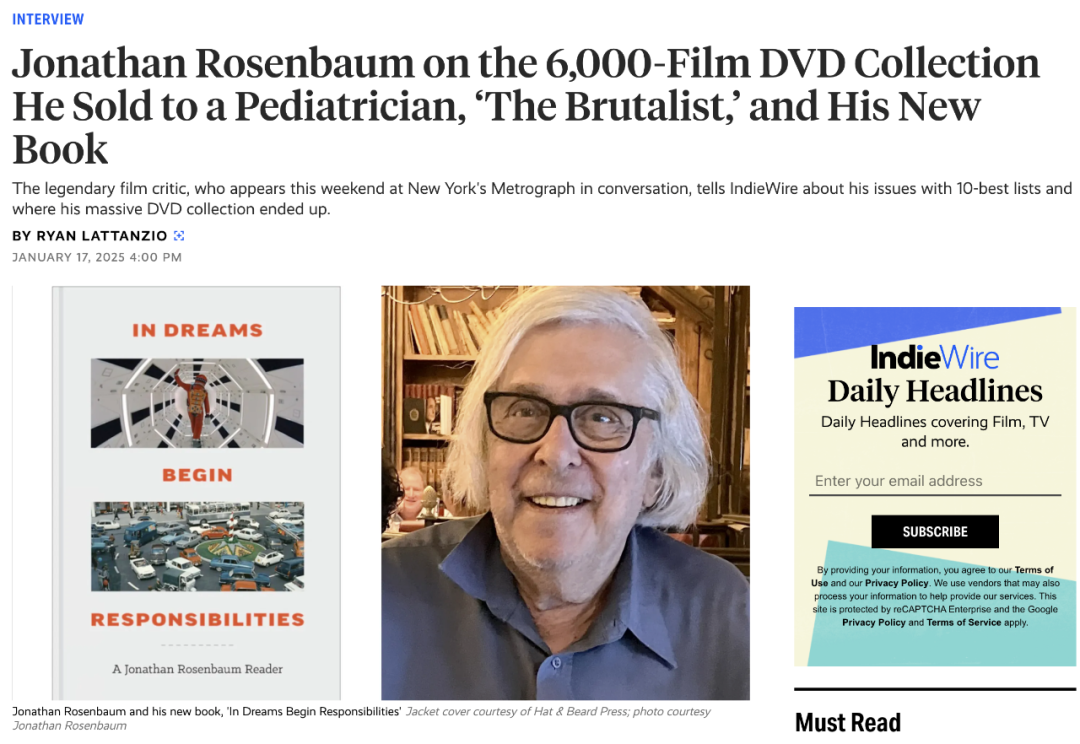
Task: Open the INTERVIEW category link
Action: [48, 19]
